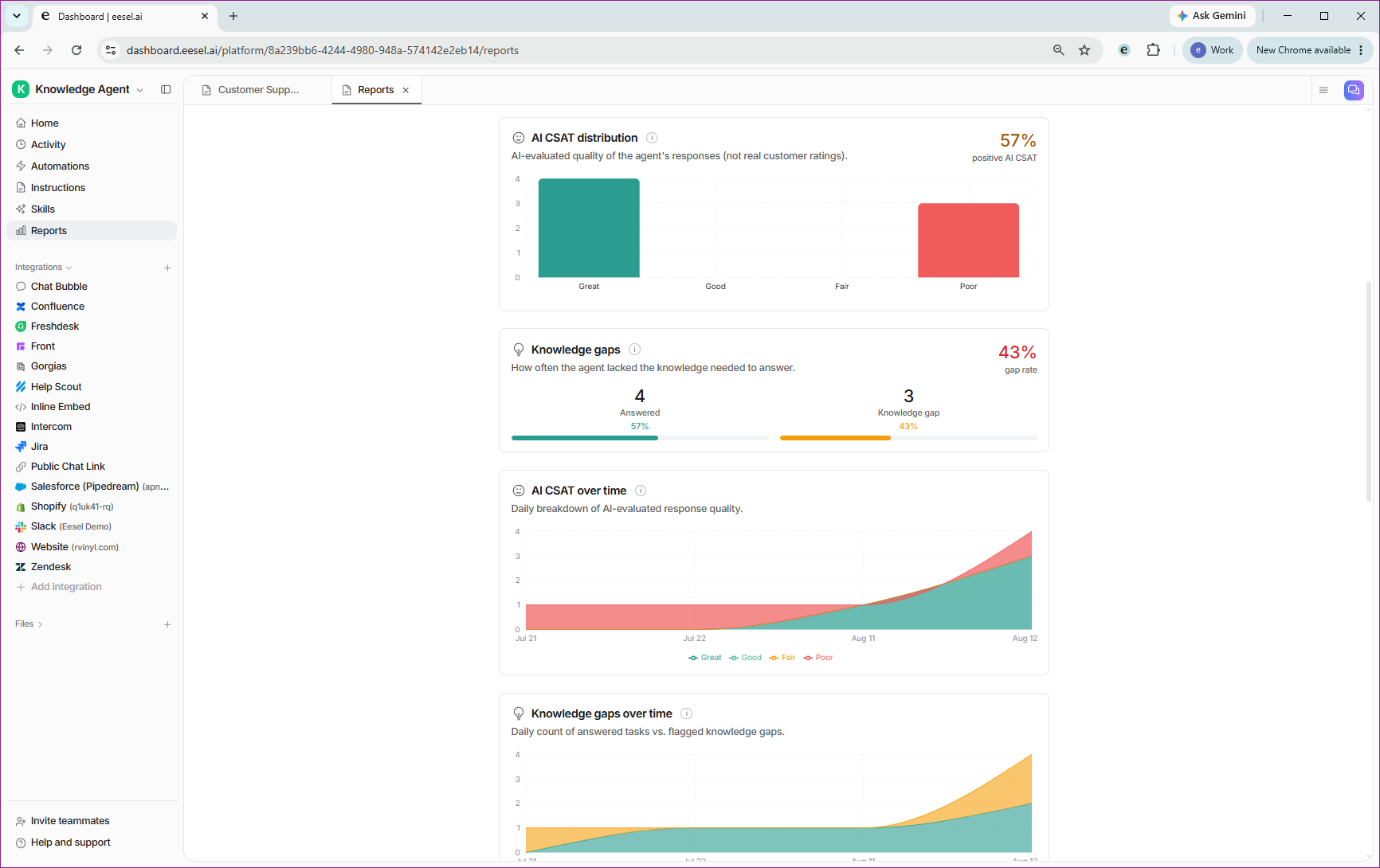Open the chat assistant icon at top right
Image resolution: width=1380 pixels, height=868 pixels.
coord(1354,90)
